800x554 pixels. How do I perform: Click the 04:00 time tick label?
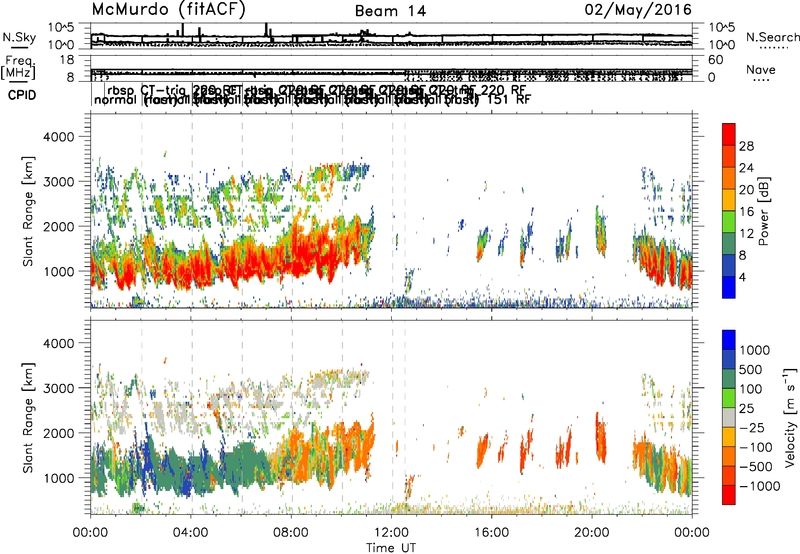click(x=190, y=533)
